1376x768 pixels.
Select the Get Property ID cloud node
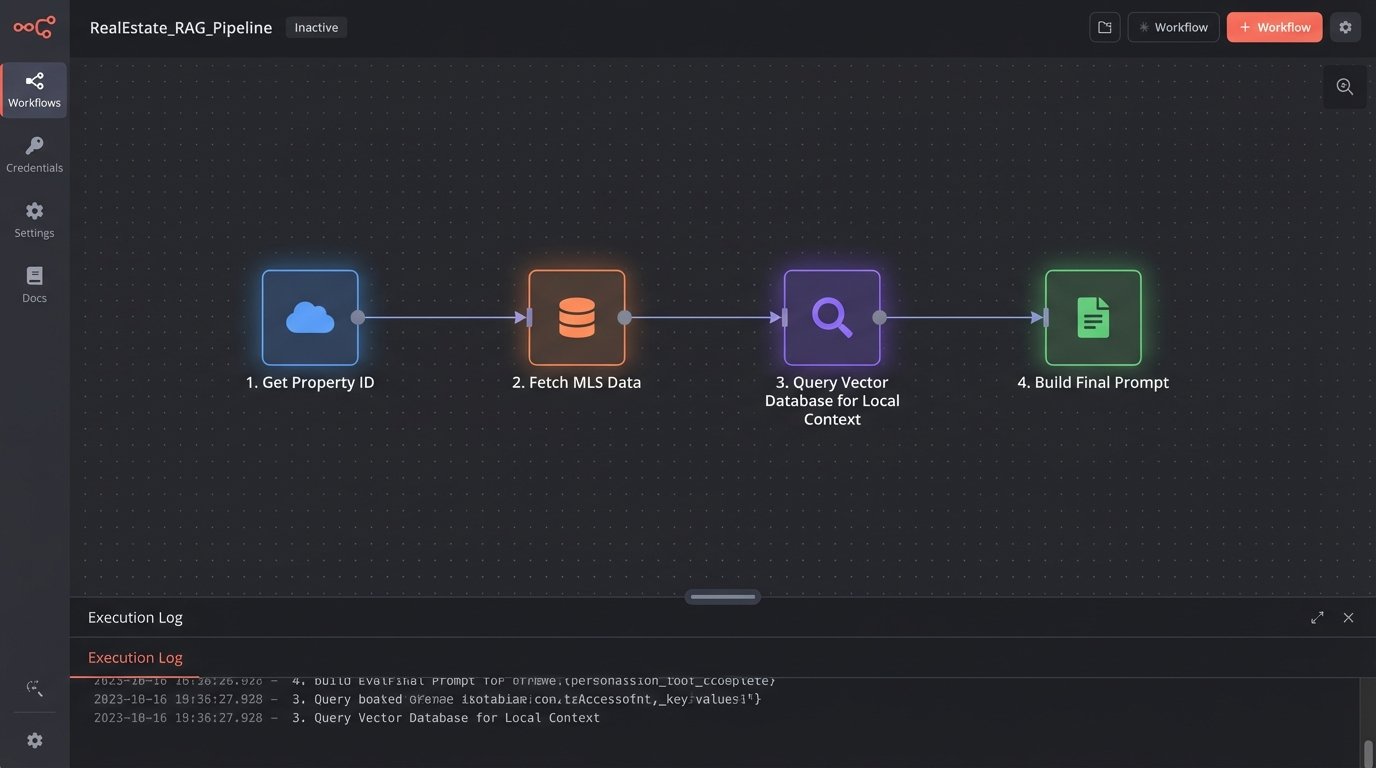tap(310, 318)
